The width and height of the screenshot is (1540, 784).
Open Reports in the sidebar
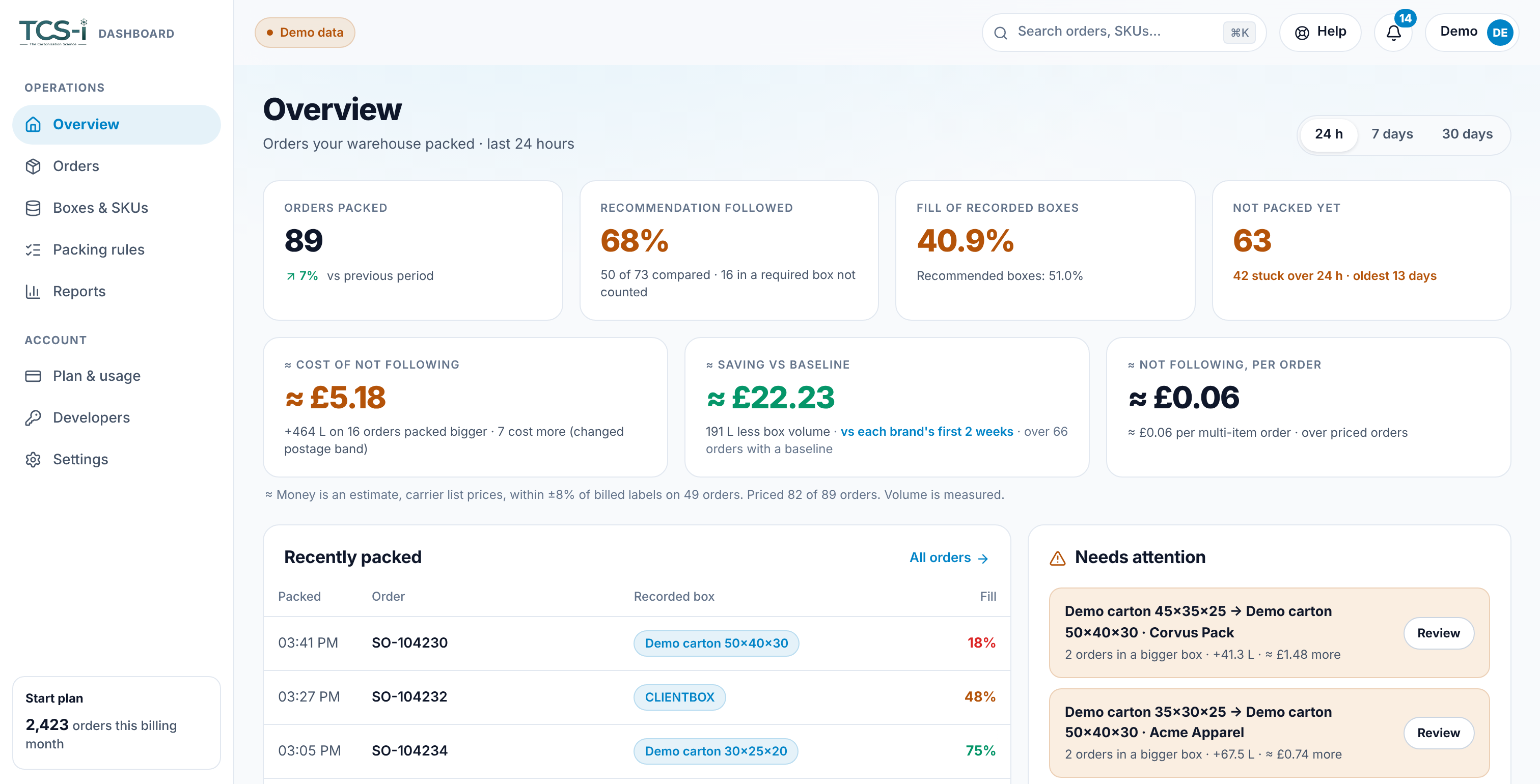point(117,292)
